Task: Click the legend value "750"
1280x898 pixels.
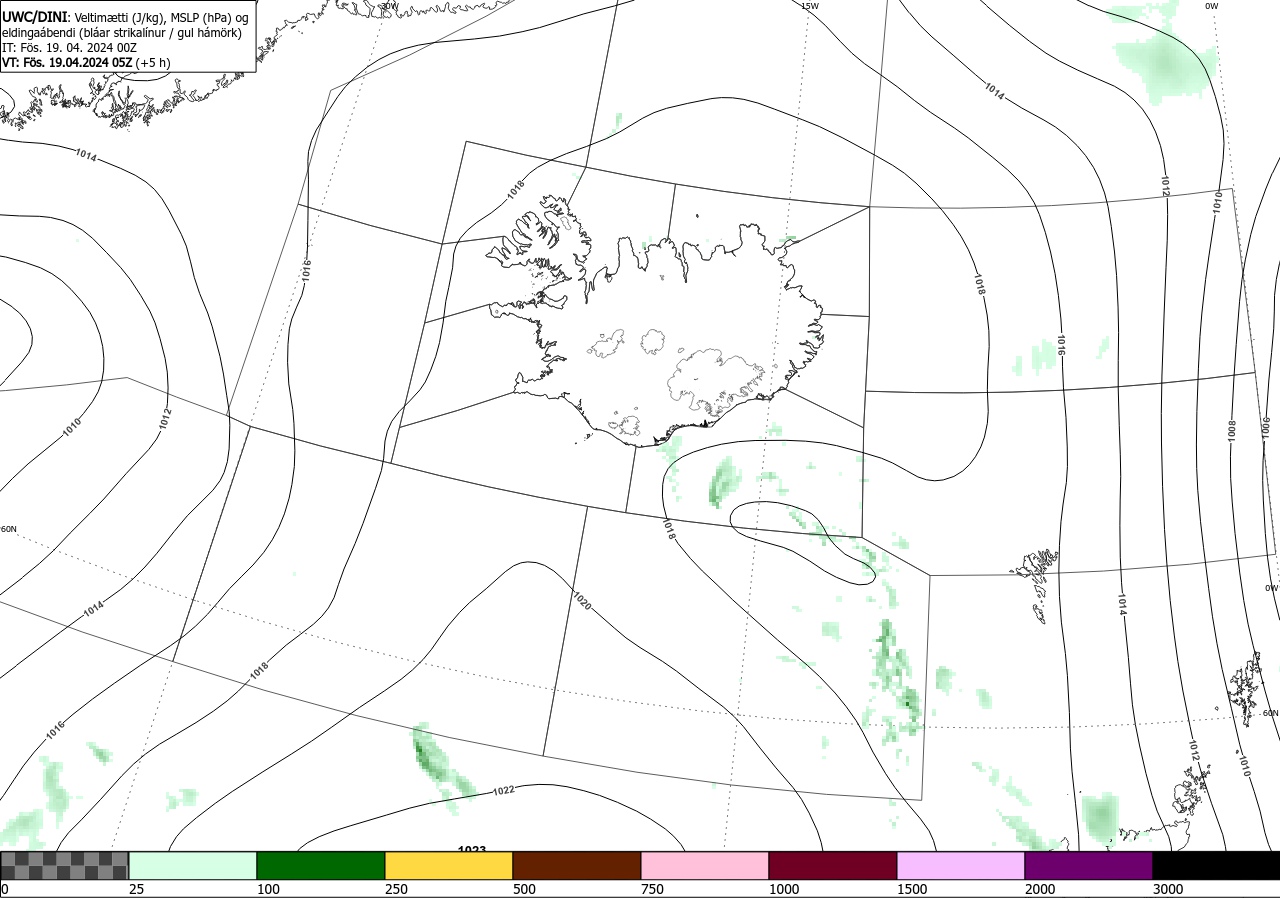Action: pyautogui.click(x=652, y=889)
